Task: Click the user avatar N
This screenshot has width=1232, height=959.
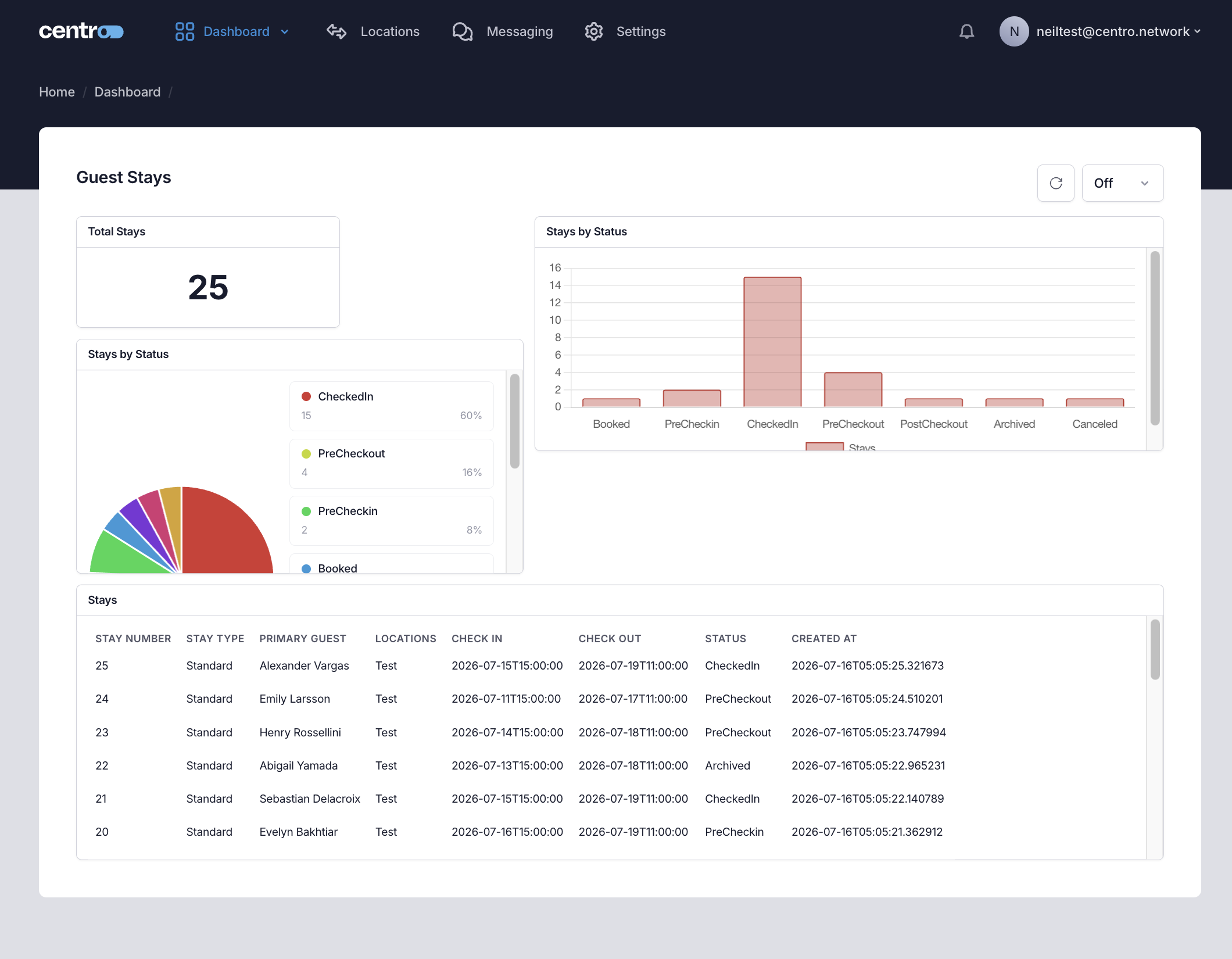Action: pyautogui.click(x=1014, y=31)
